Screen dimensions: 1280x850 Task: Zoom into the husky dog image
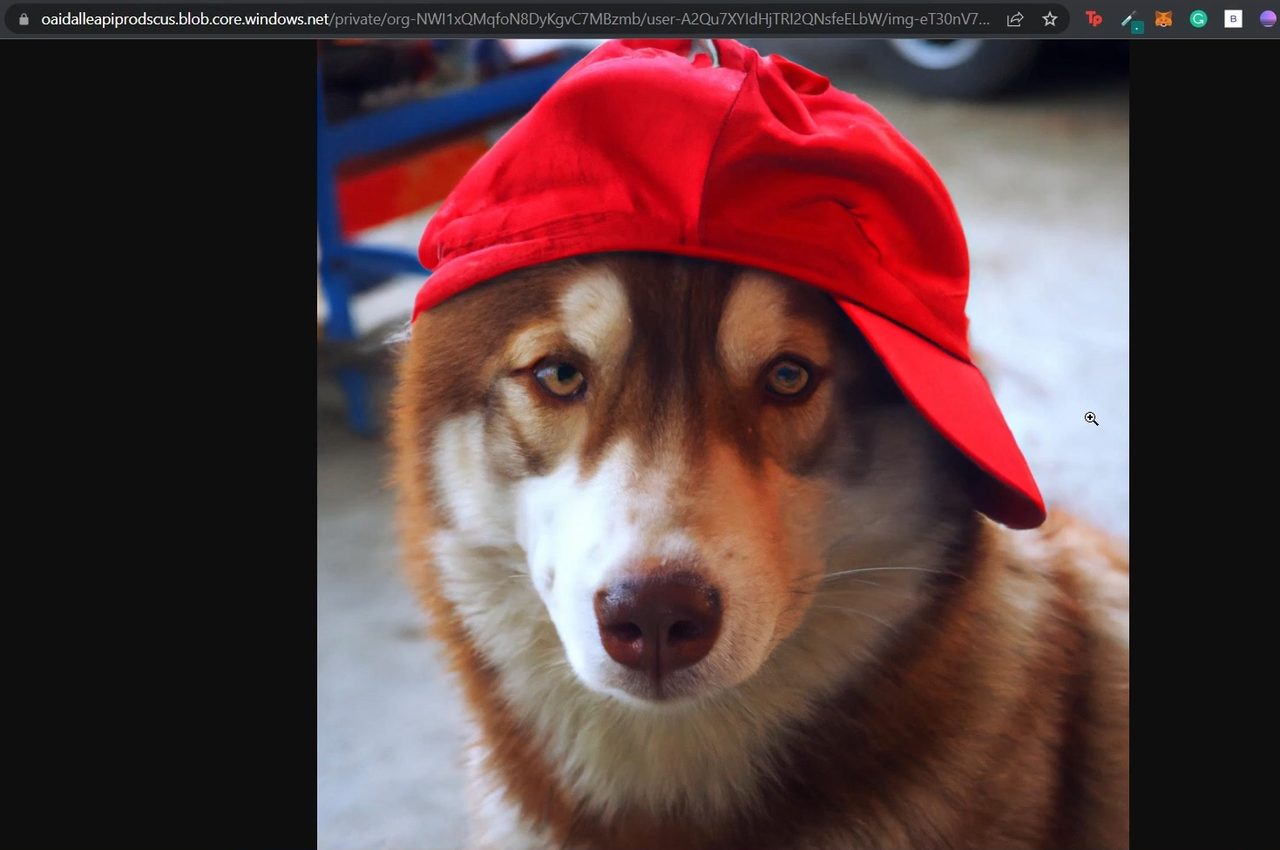tap(723, 444)
